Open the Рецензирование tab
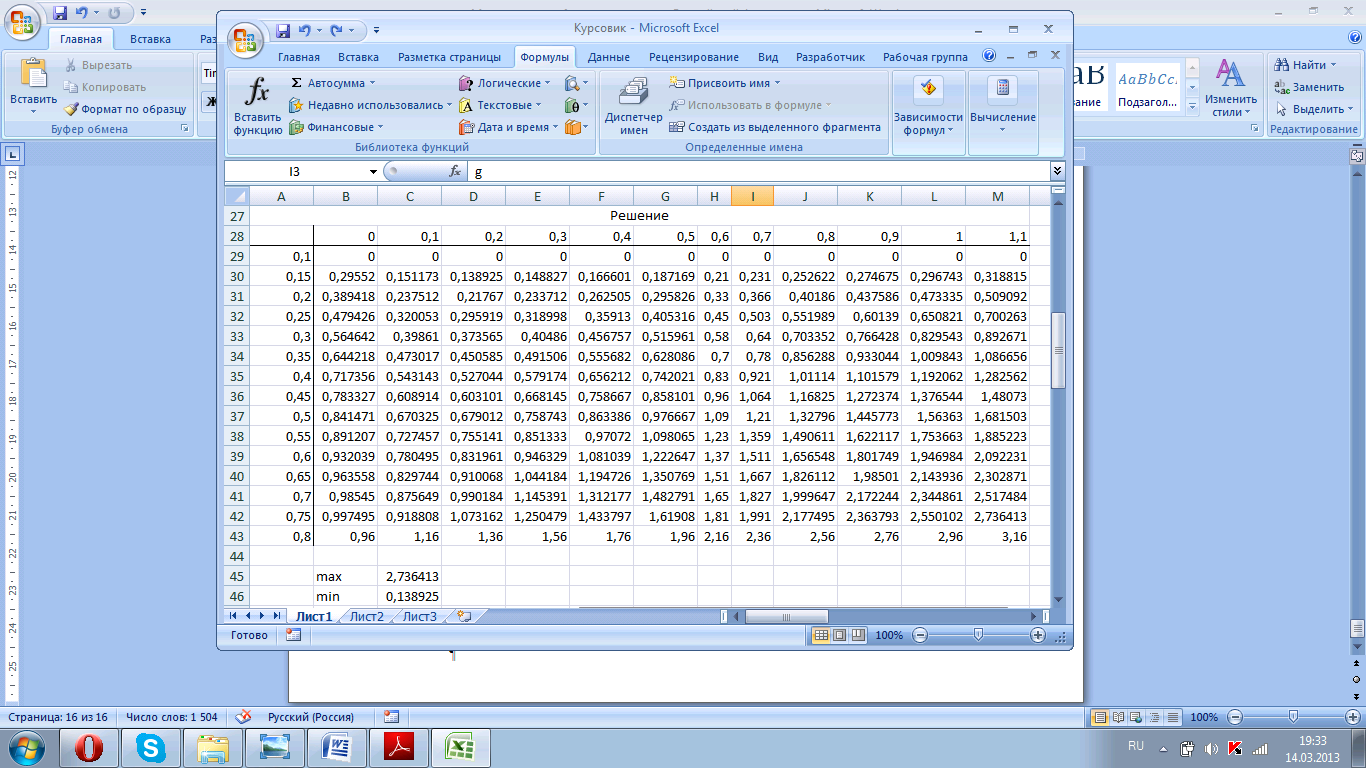 694,57
